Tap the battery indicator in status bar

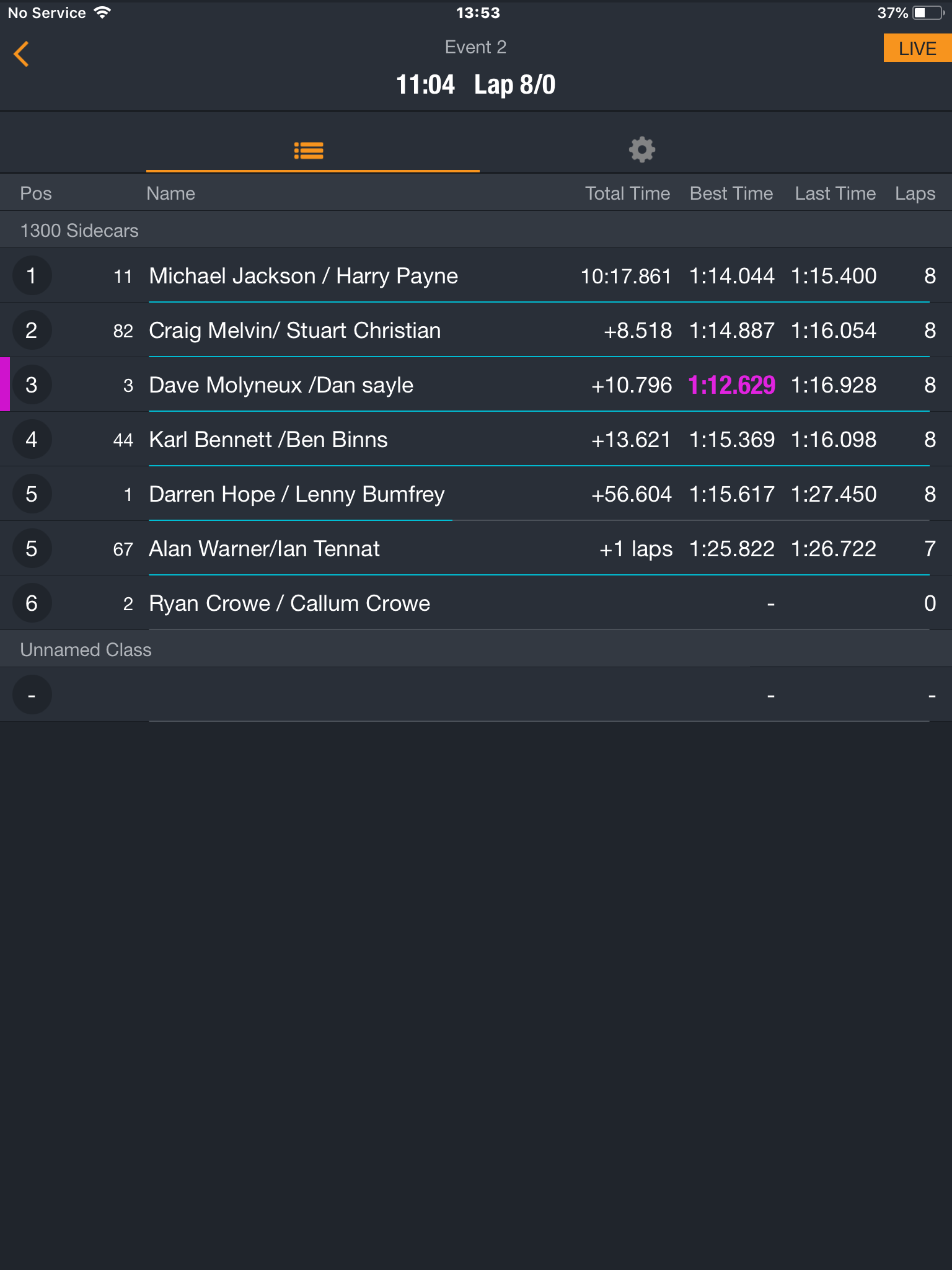[x=928, y=12]
